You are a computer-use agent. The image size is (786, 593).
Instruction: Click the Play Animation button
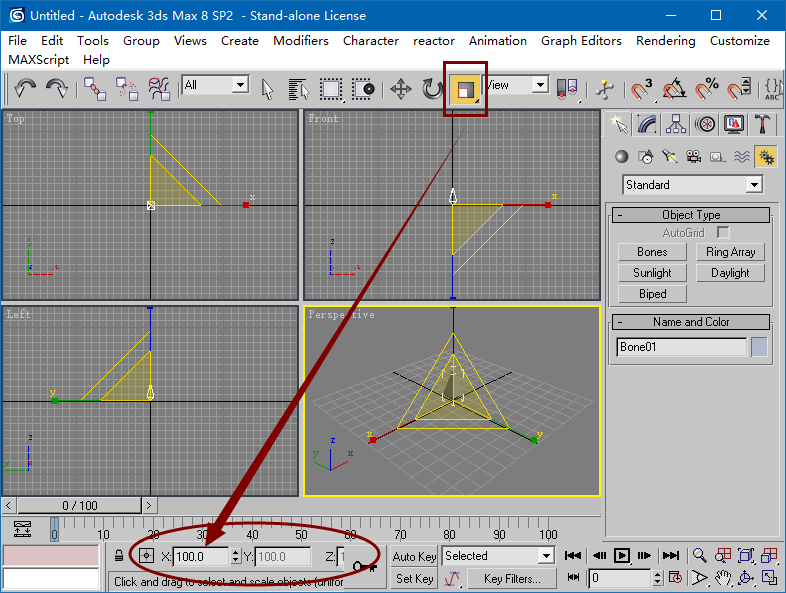coord(622,555)
